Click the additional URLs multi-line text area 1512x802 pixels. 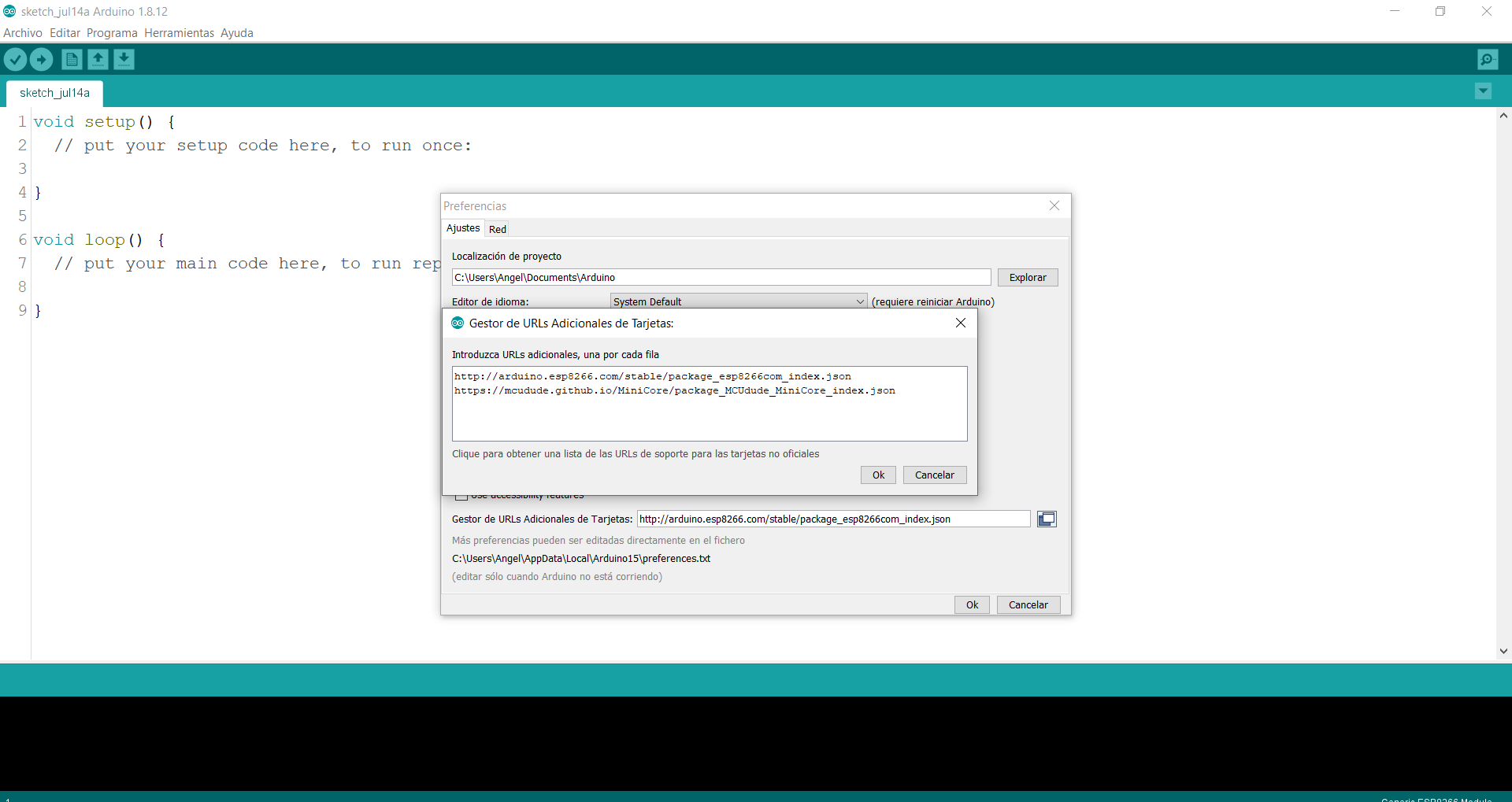point(710,404)
